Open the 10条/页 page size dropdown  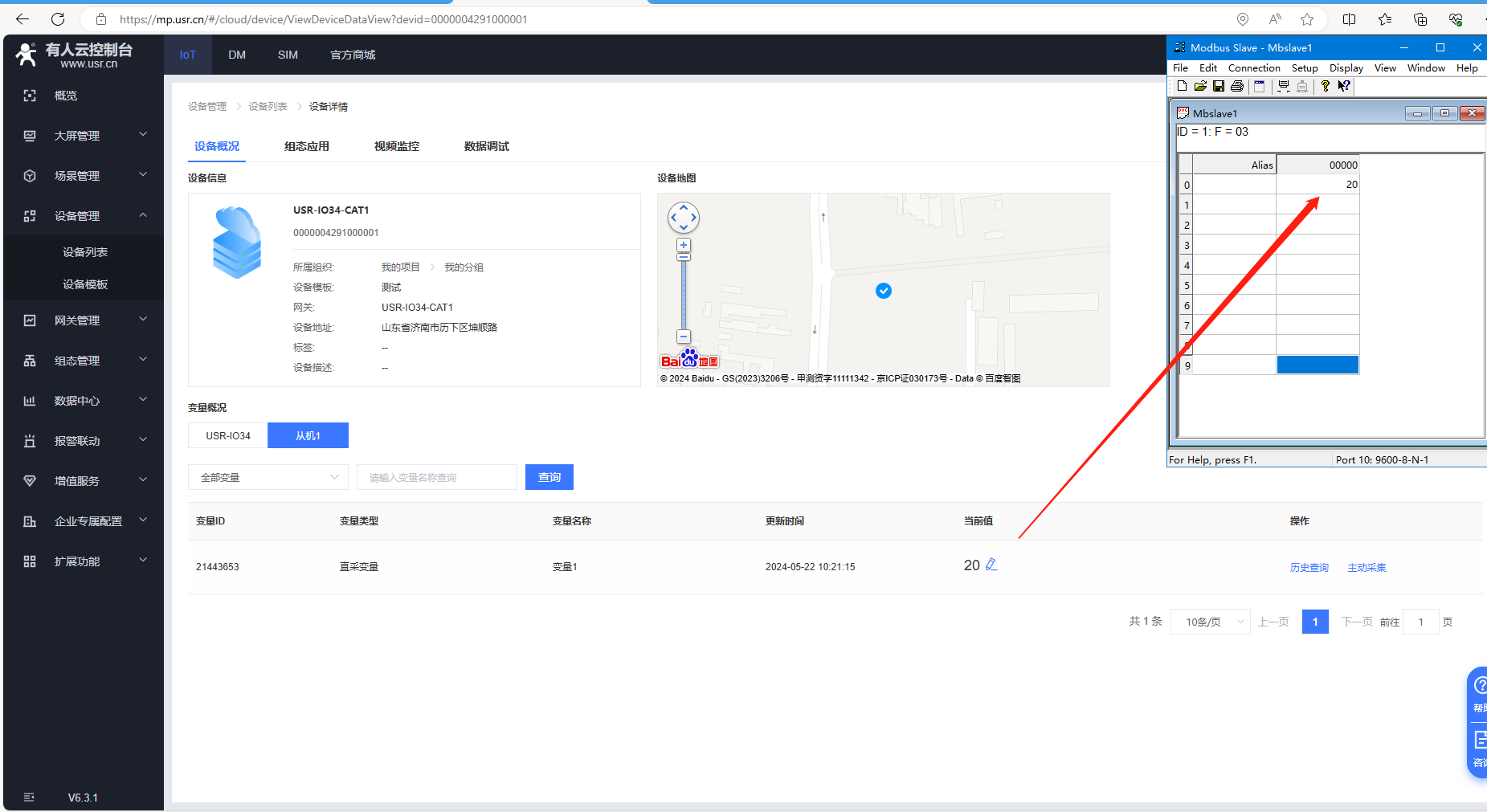(x=1210, y=622)
